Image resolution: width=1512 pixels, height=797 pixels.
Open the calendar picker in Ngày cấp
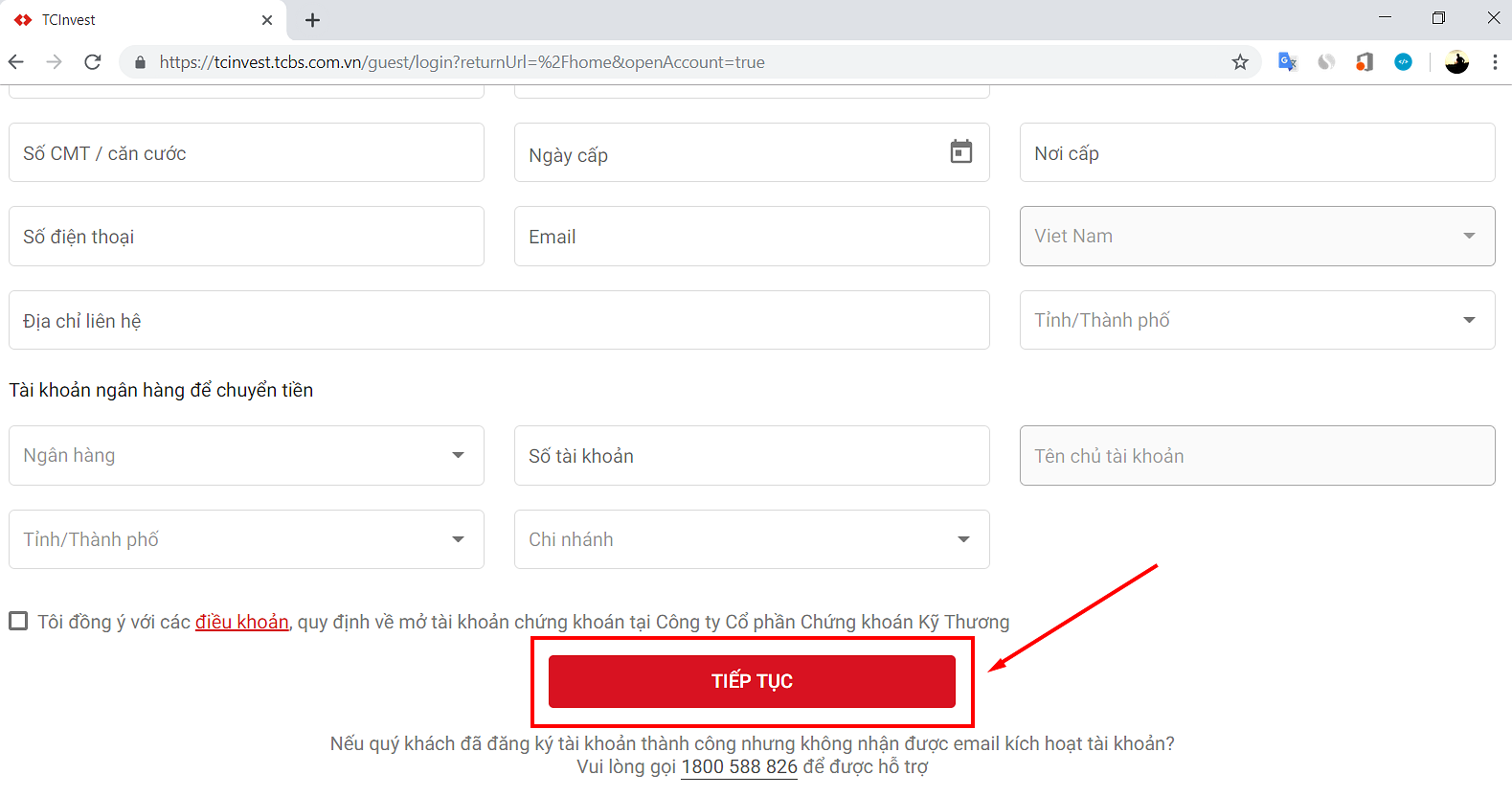(960, 151)
